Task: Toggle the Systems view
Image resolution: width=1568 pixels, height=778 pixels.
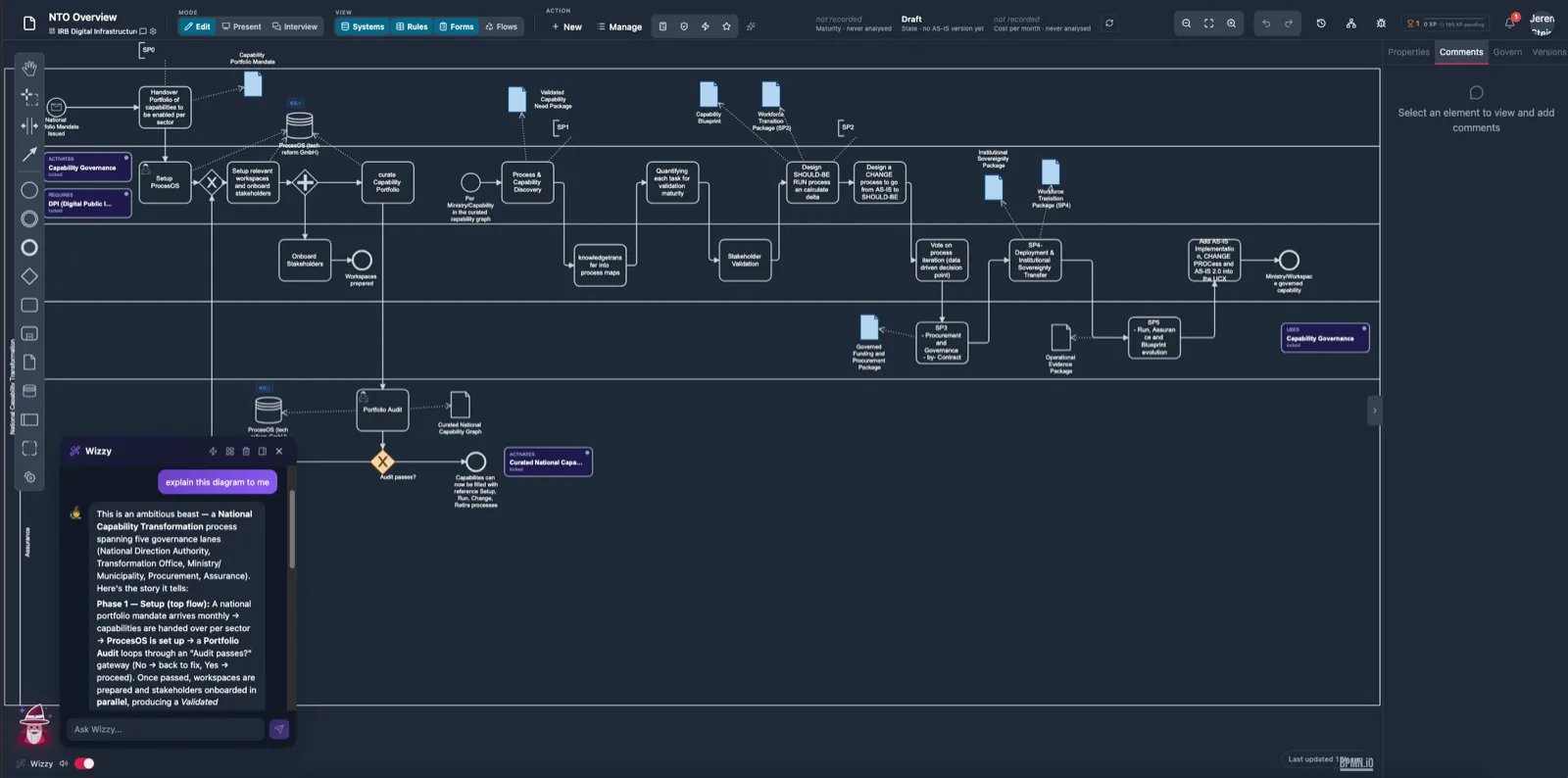Action: pos(363,26)
